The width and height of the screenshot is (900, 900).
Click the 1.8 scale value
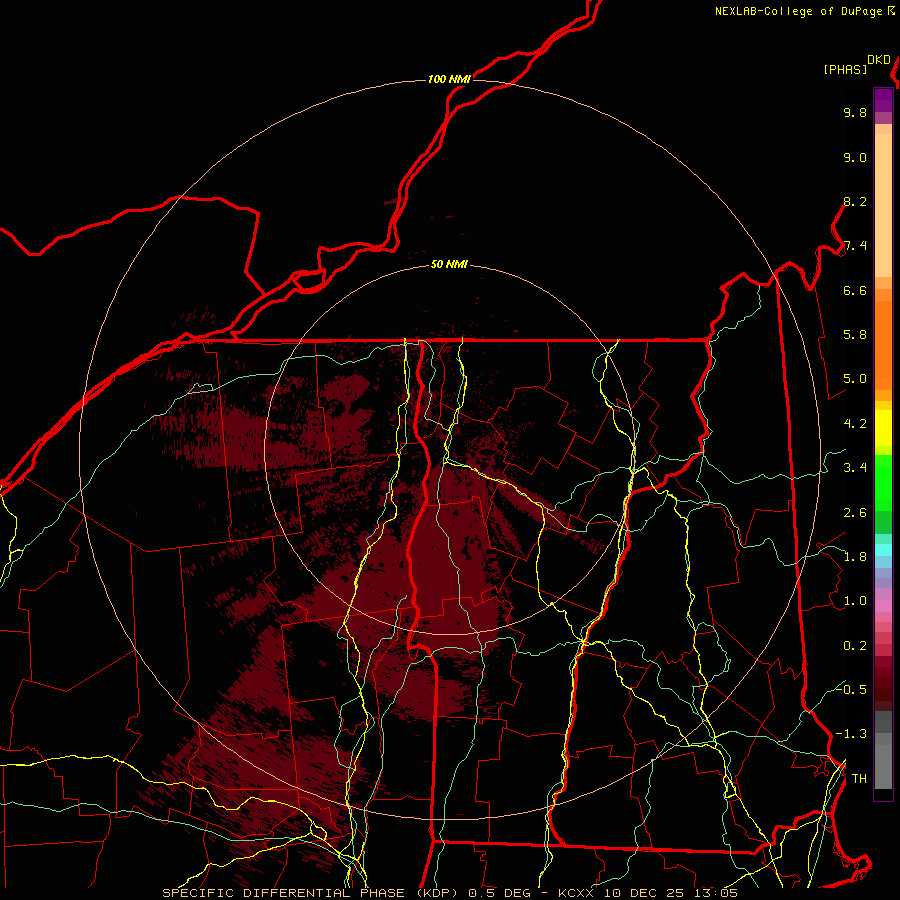[855, 557]
